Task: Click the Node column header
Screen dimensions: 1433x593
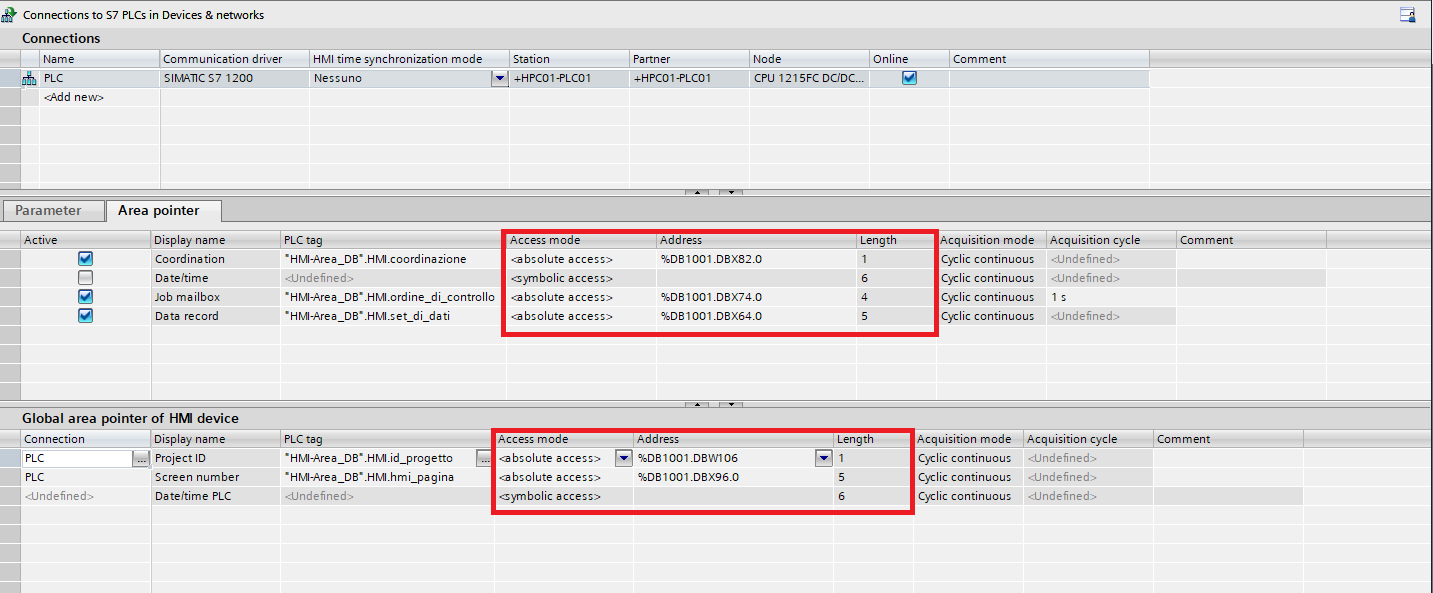Action: tap(809, 59)
